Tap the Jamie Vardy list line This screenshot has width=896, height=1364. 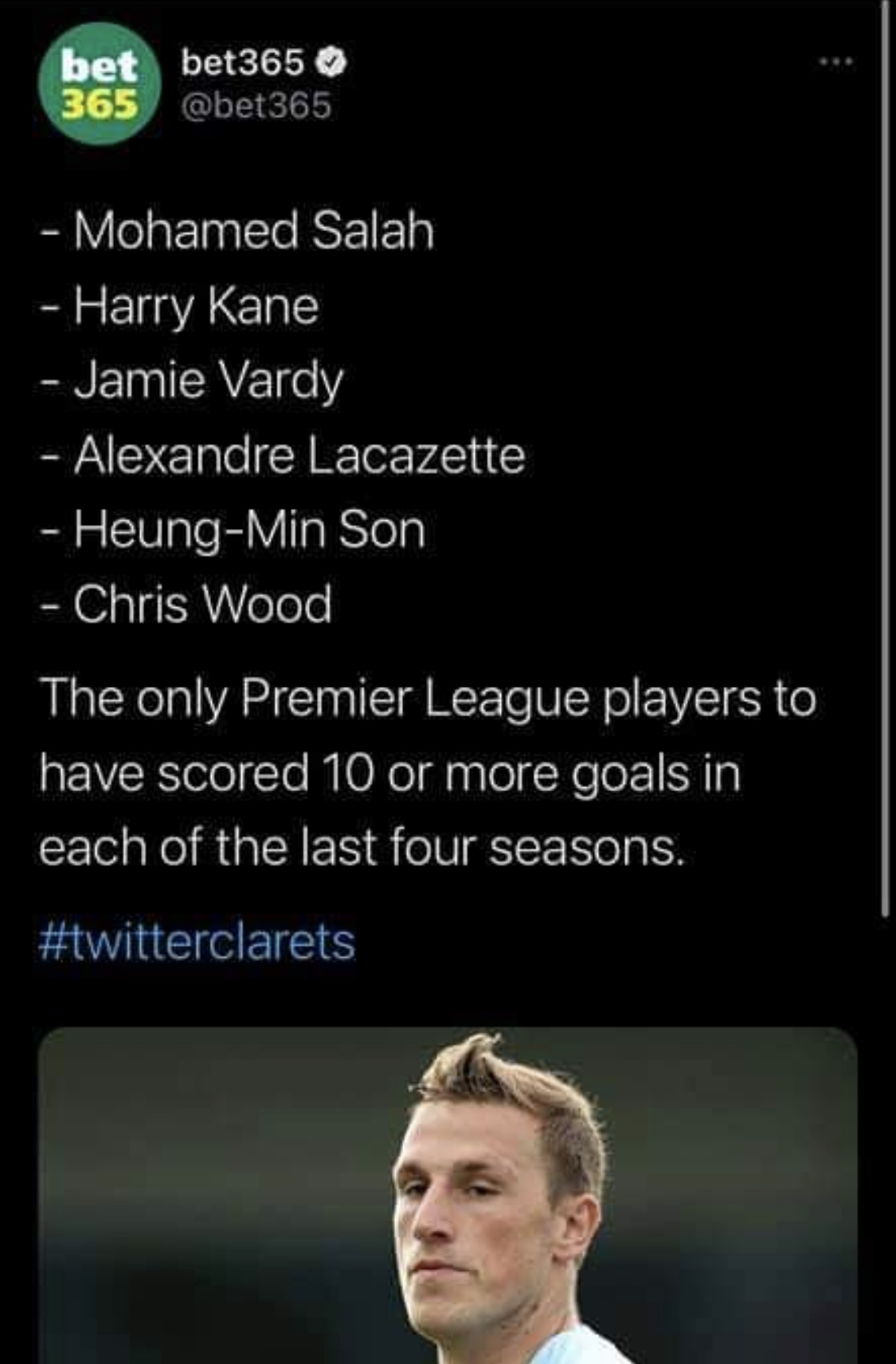209,381
